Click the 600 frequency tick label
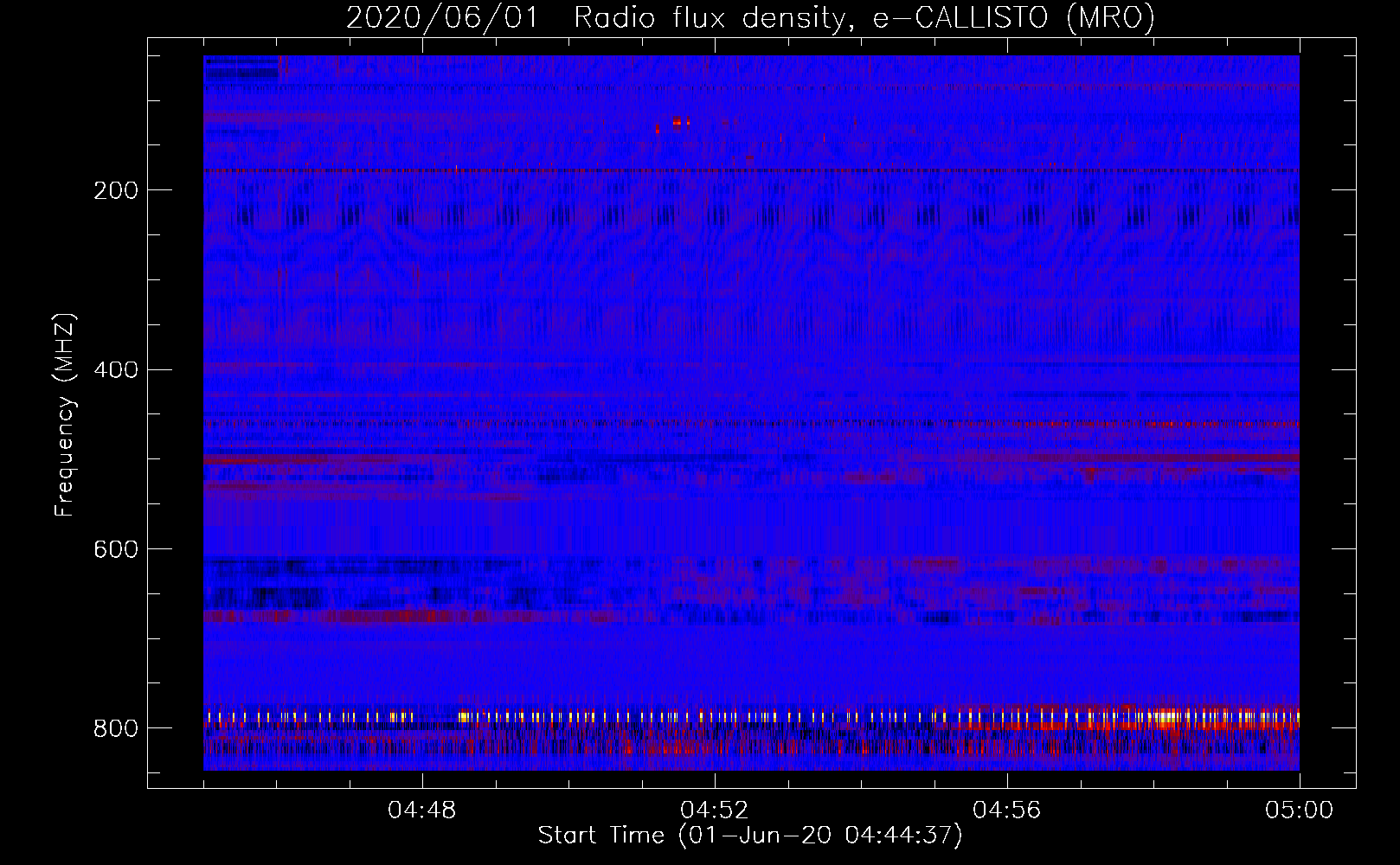1400x865 pixels. coord(116,550)
